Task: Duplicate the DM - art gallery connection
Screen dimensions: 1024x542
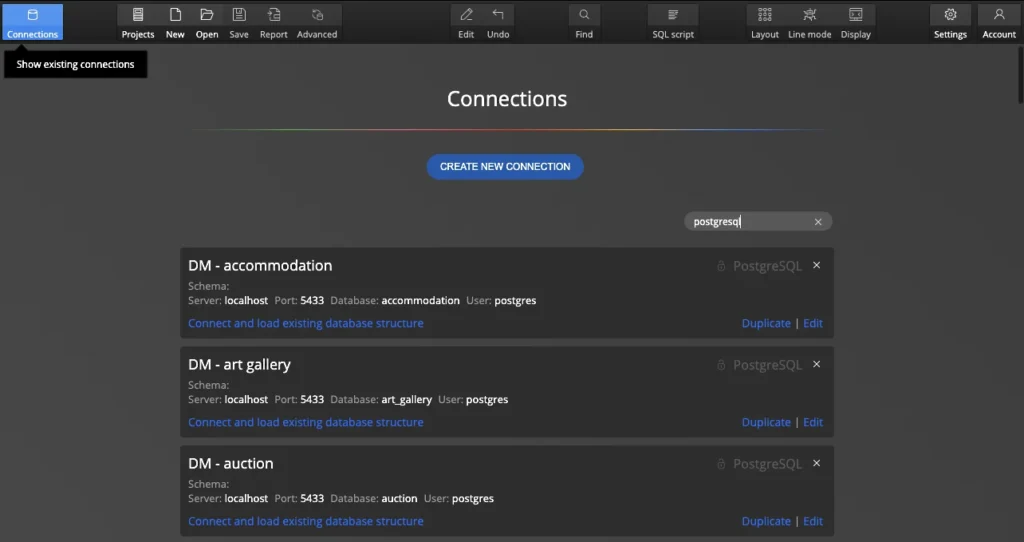Action: click(766, 422)
